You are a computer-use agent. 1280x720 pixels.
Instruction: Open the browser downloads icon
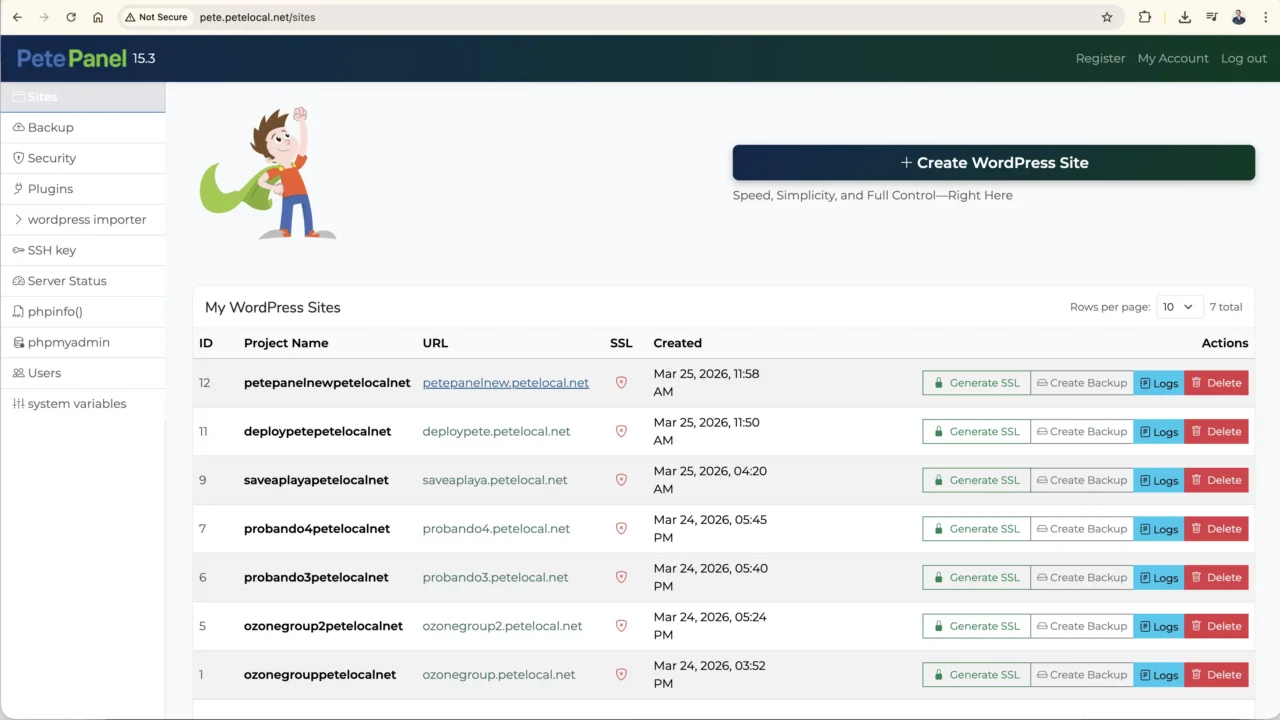tap(1185, 17)
